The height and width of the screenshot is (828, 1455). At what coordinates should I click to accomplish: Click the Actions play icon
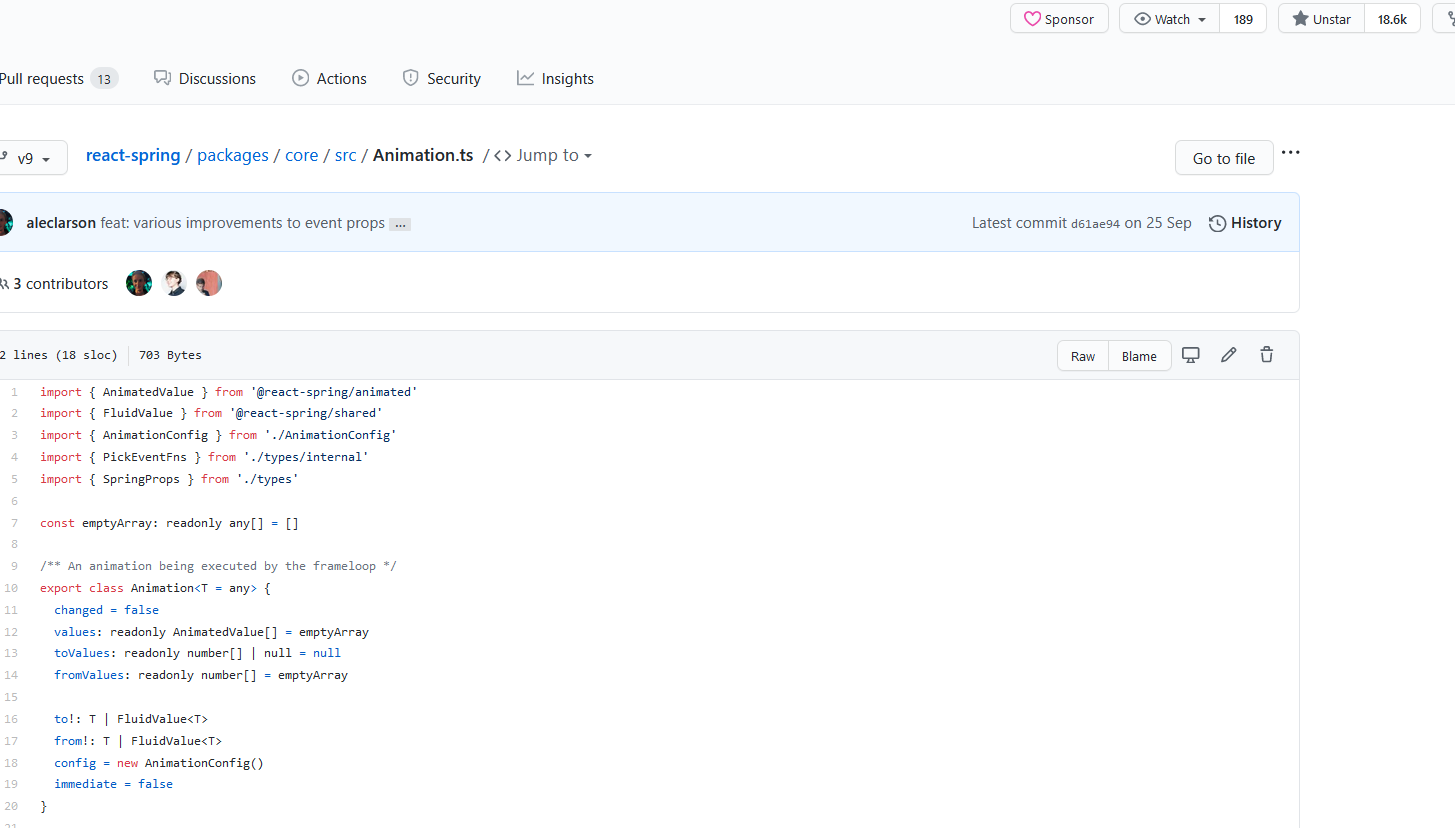pos(300,78)
